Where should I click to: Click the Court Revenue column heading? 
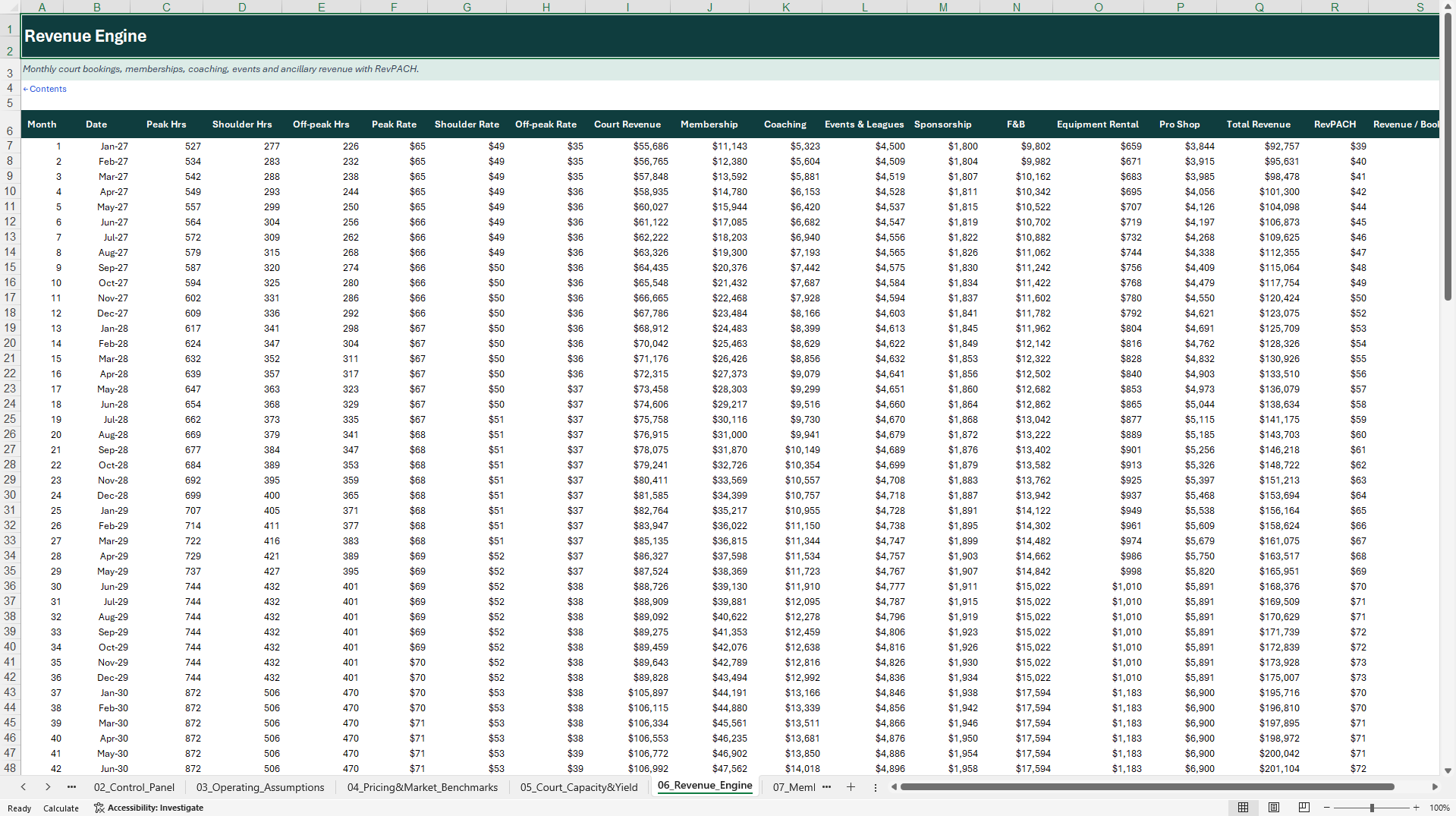pos(627,124)
